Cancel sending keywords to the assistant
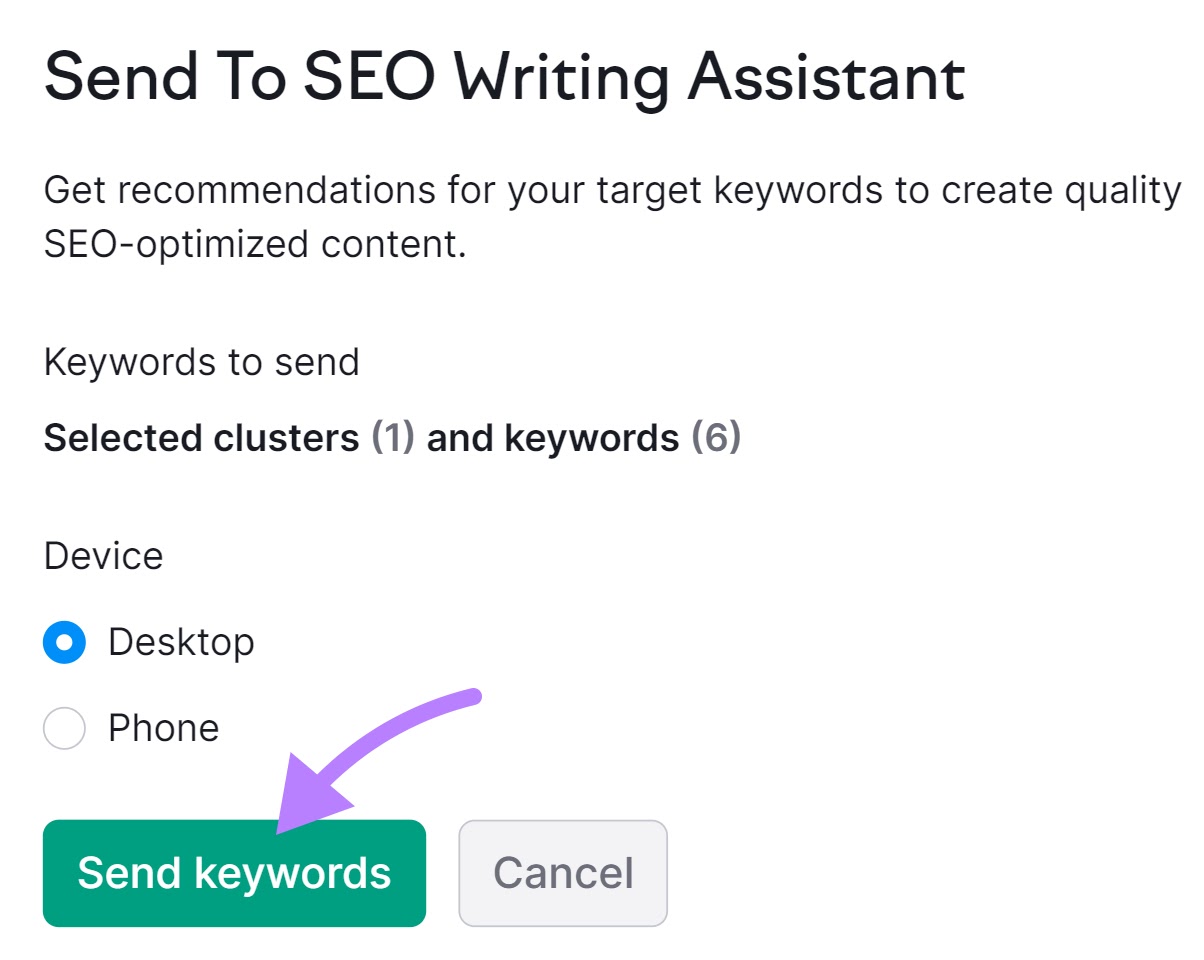The height and width of the screenshot is (960, 1204). 562,873
